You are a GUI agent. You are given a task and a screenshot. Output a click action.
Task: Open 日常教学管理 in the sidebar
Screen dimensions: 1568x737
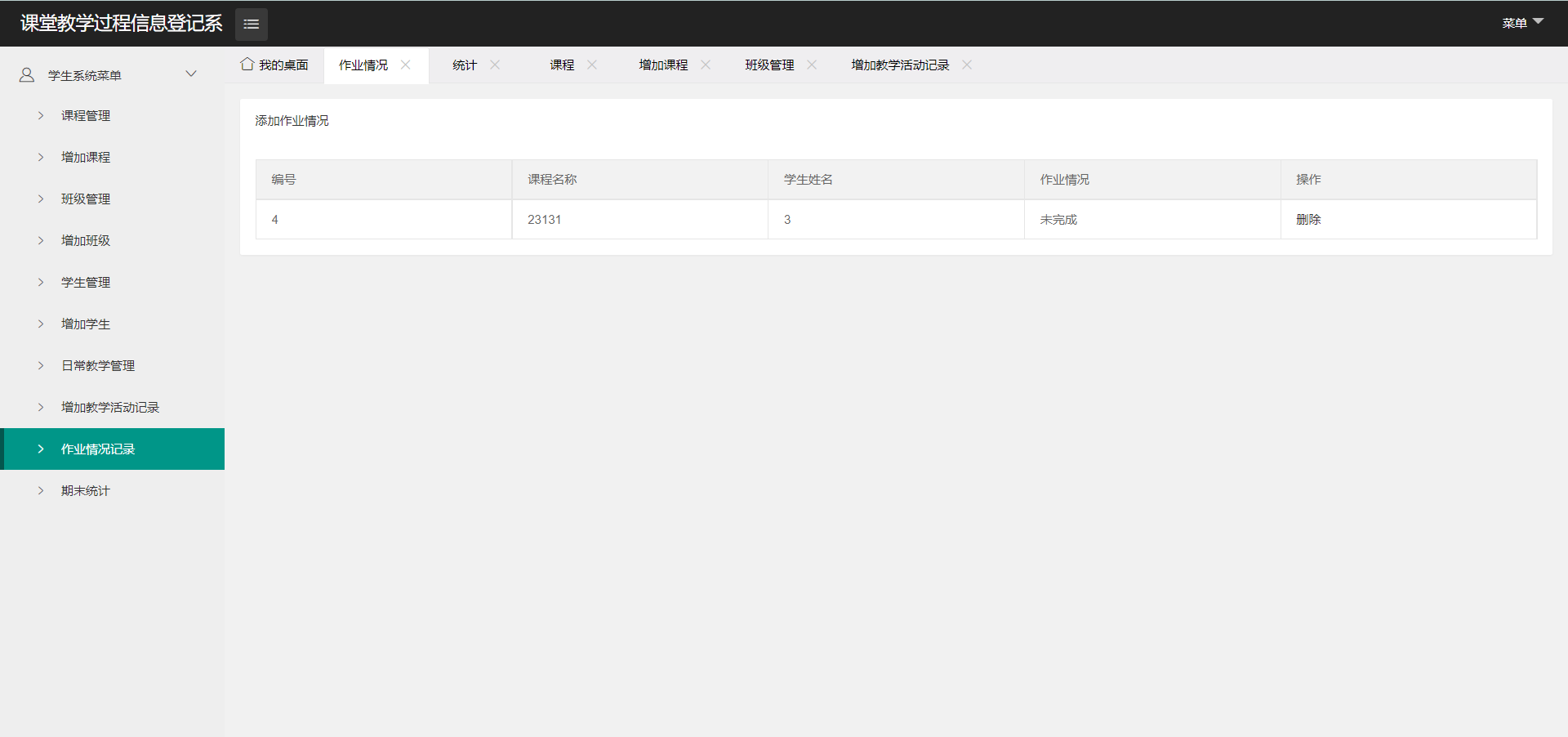pyautogui.click(x=113, y=365)
